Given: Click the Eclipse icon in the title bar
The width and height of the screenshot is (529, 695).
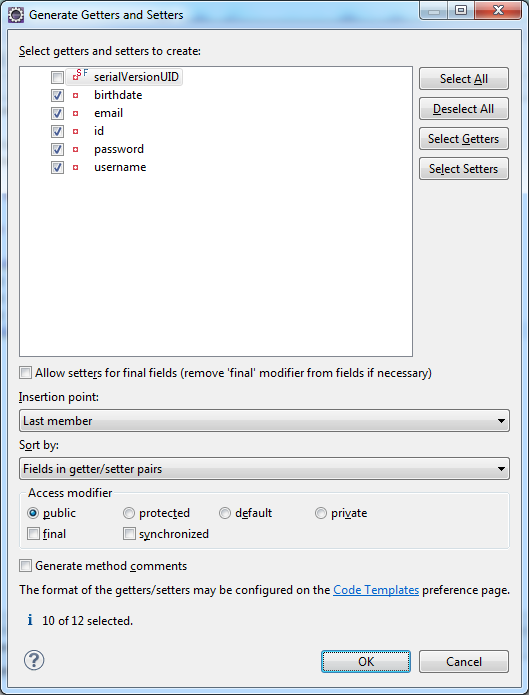Looking at the screenshot, I should 16,15.
